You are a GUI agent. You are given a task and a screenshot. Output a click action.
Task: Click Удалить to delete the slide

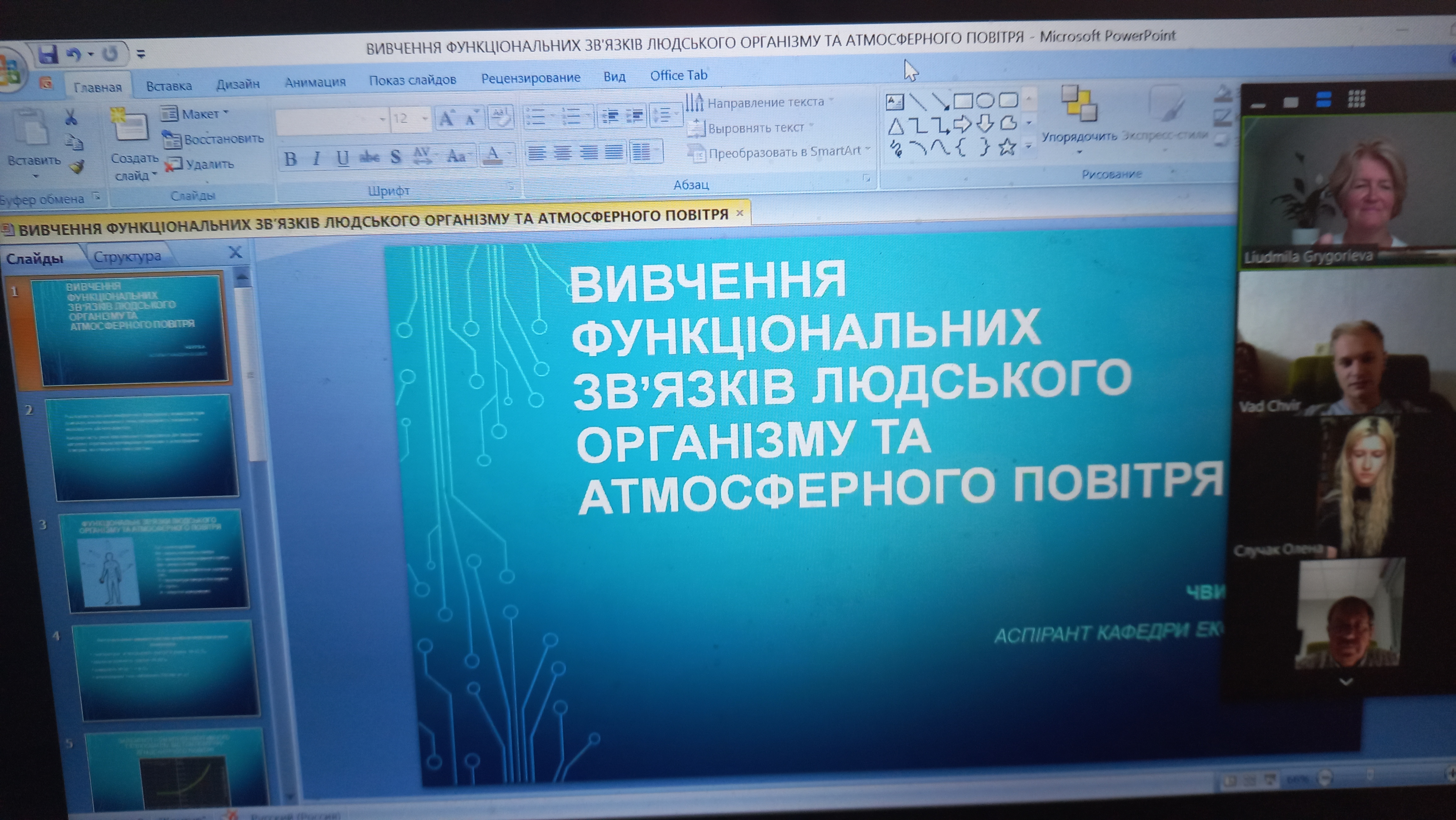pos(200,164)
